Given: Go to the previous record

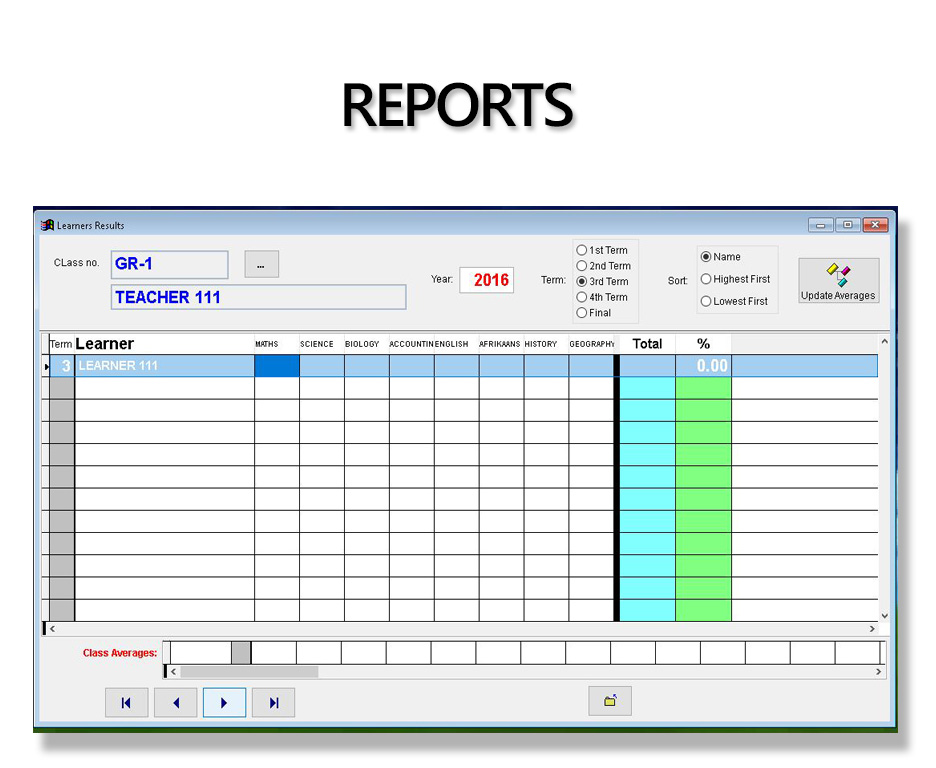Looking at the screenshot, I should 176,703.
